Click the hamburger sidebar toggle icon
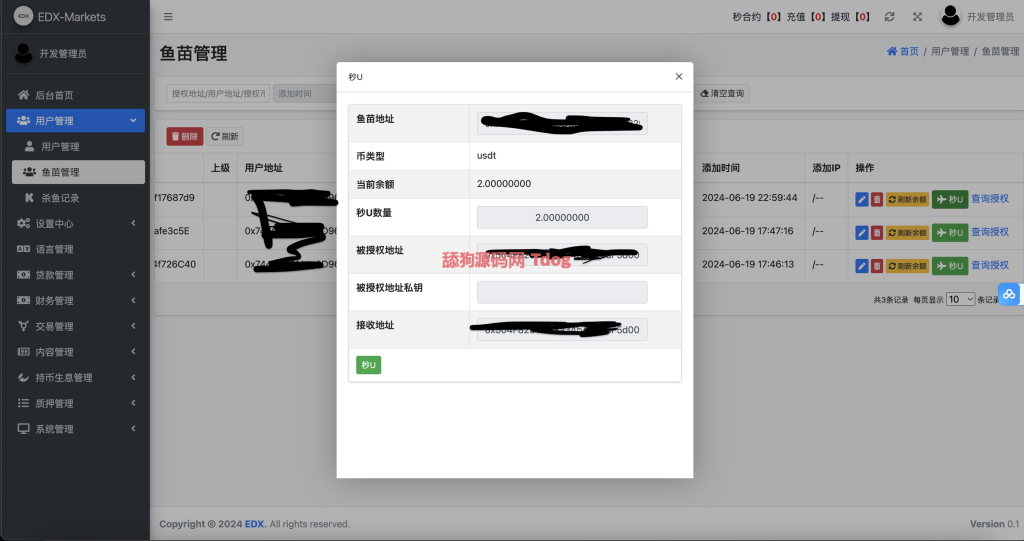Image resolution: width=1024 pixels, height=541 pixels. coord(168,17)
